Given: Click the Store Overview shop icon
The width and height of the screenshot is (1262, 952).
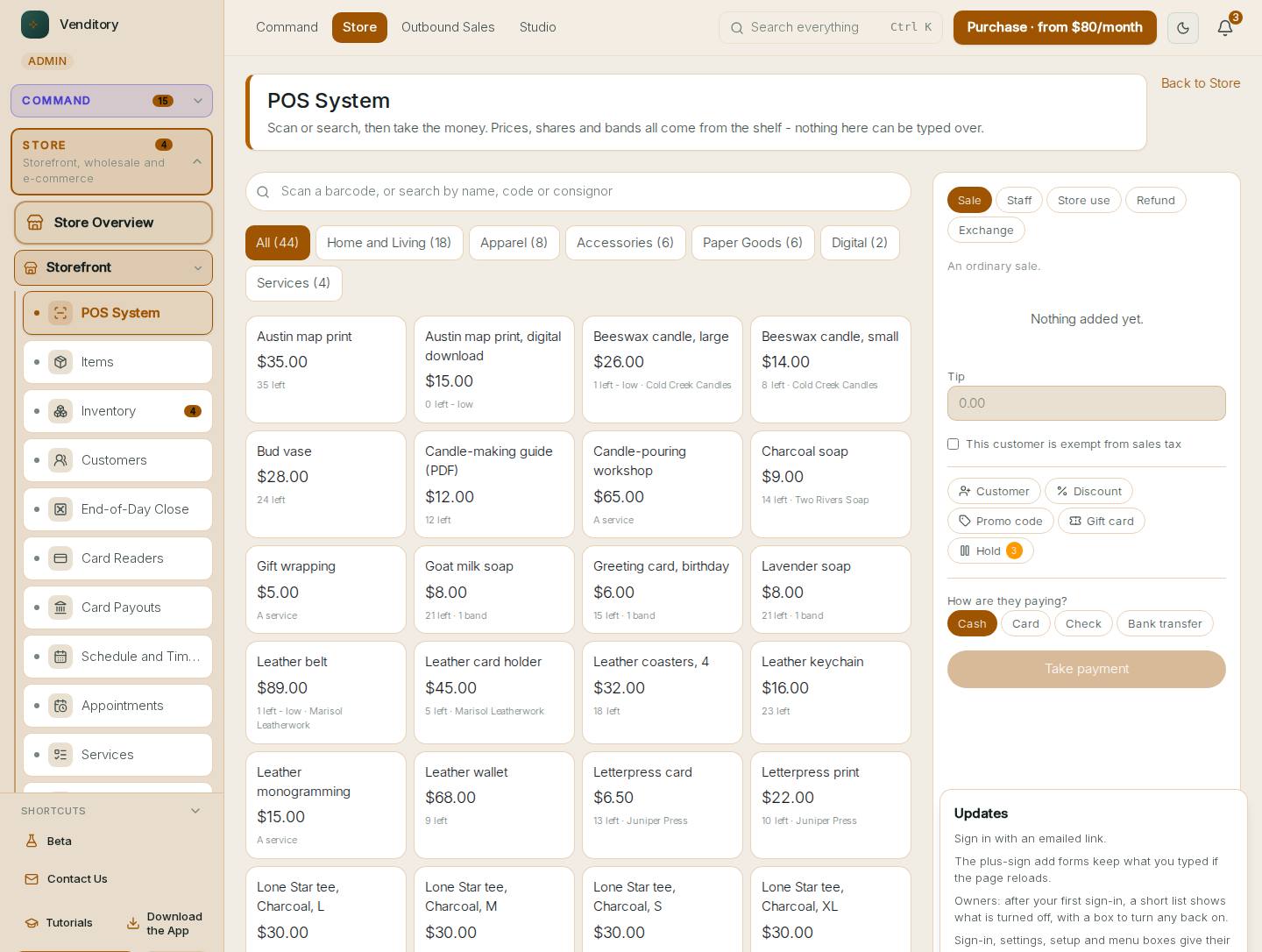Looking at the screenshot, I should pos(35,223).
